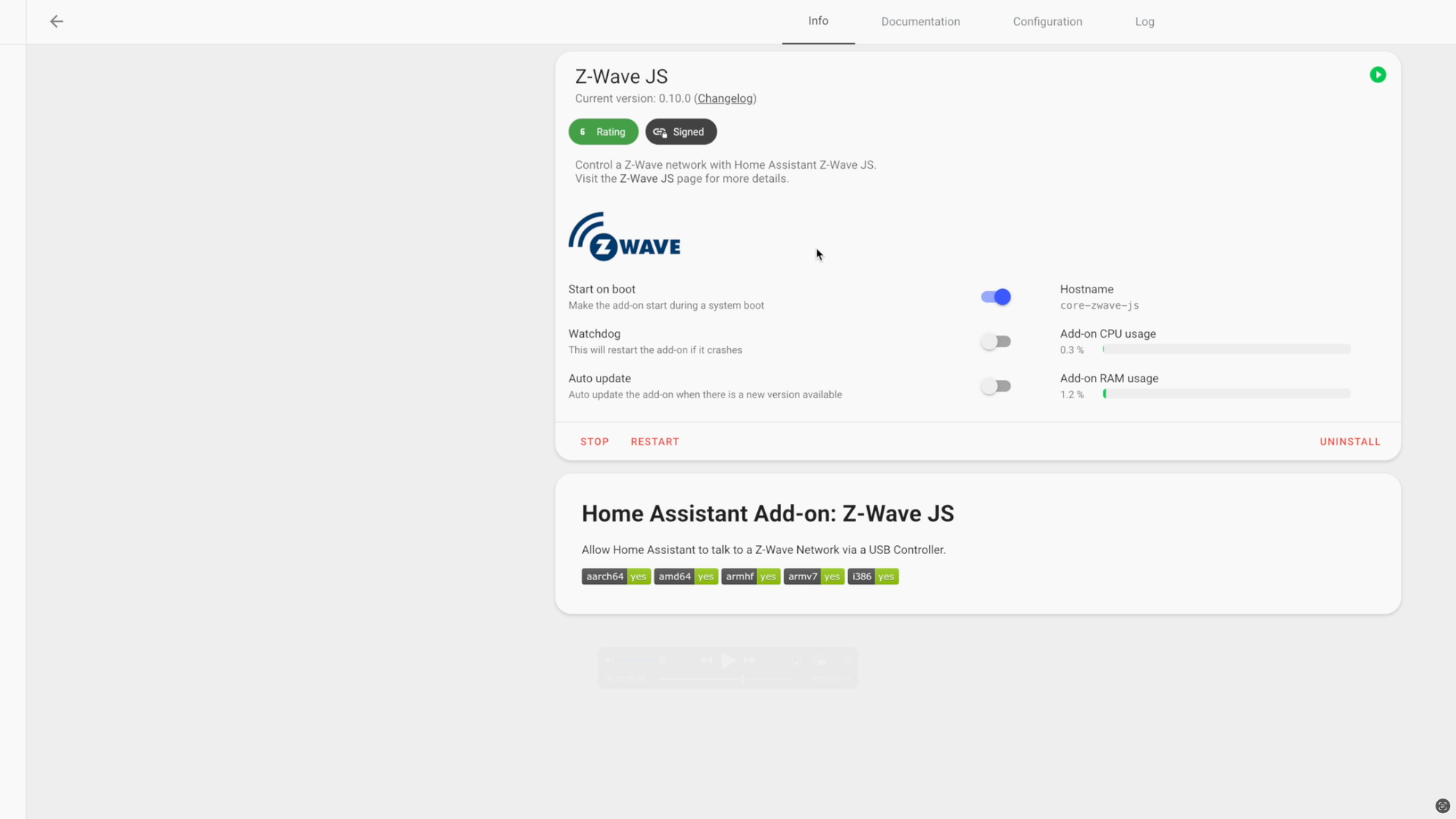Viewport: 1456px width, 819px height.
Task: Enable the Watchdog switch
Action: click(x=995, y=341)
